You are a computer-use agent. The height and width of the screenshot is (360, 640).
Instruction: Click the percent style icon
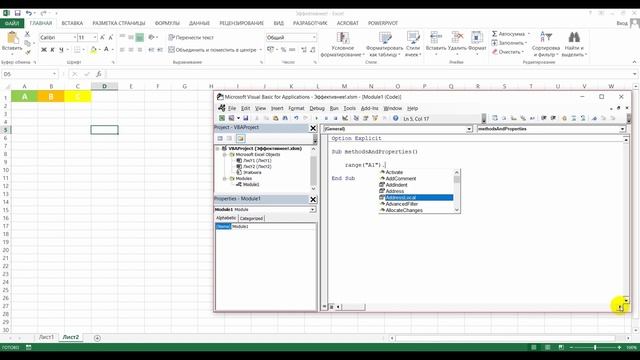[283, 50]
